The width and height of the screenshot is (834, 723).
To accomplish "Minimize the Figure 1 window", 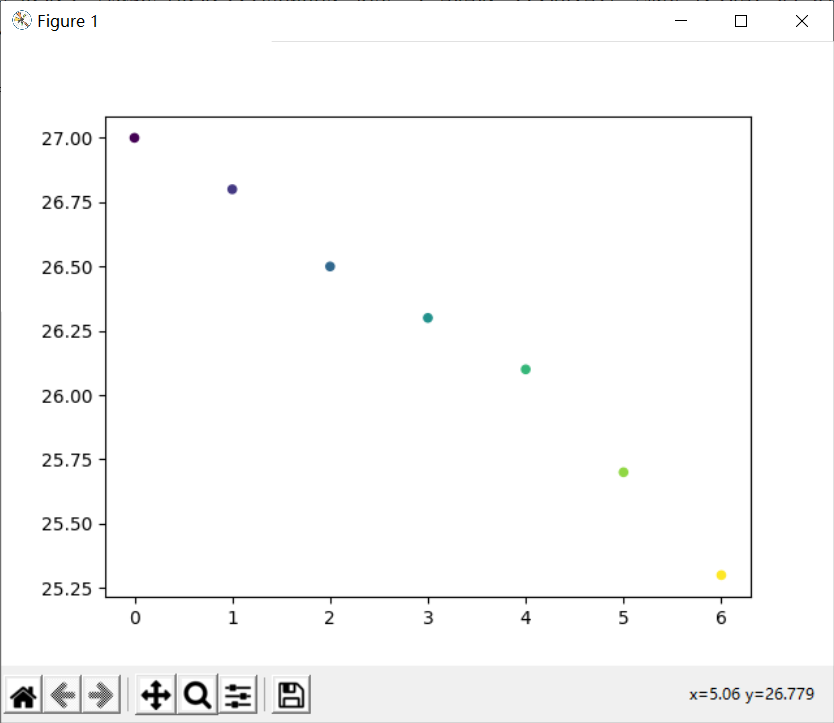I will click(681, 21).
